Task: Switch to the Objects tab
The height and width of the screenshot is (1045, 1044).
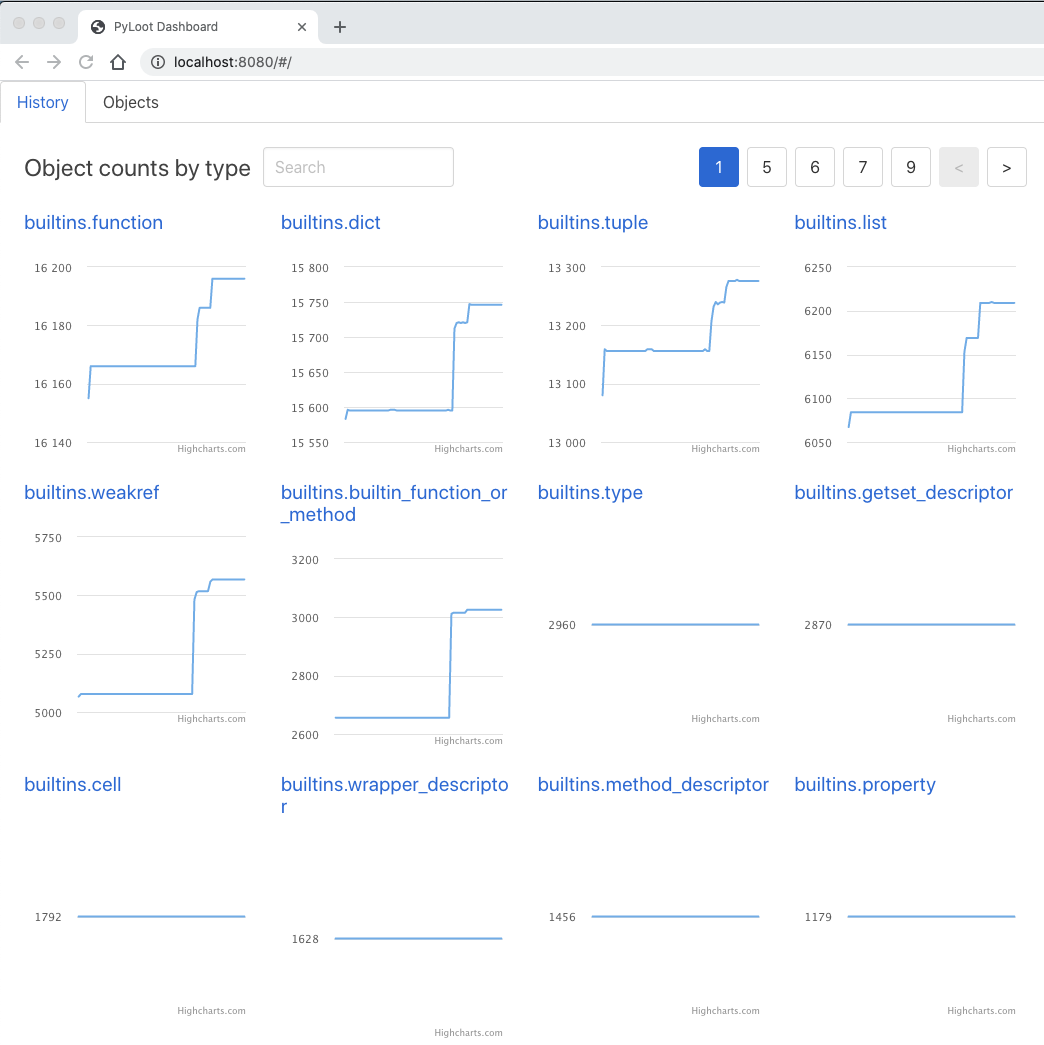Action: [131, 103]
